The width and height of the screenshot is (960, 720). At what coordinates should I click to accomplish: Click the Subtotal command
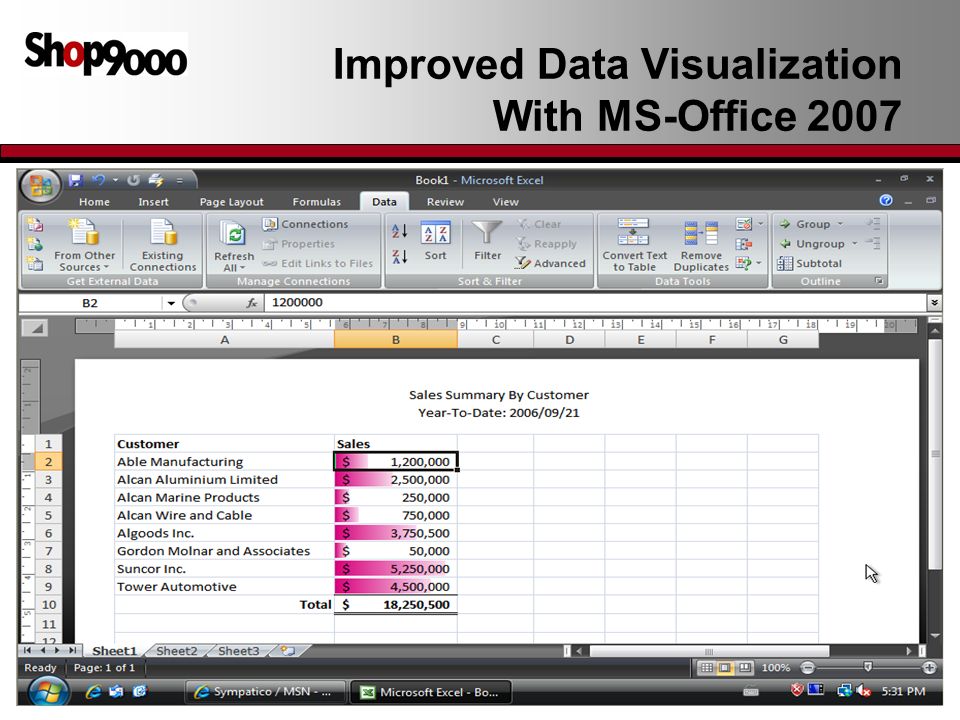pyautogui.click(x=809, y=263)
